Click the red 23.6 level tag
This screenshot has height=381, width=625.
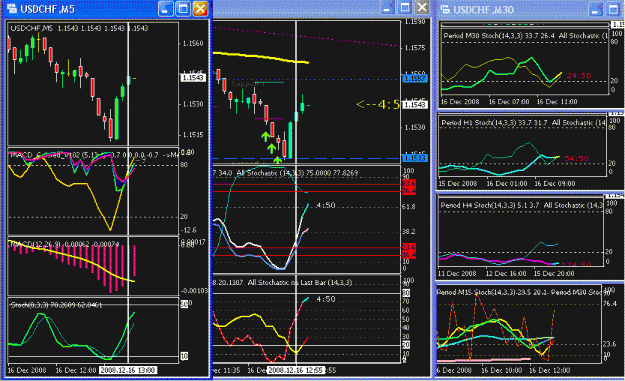click(409, 247)
